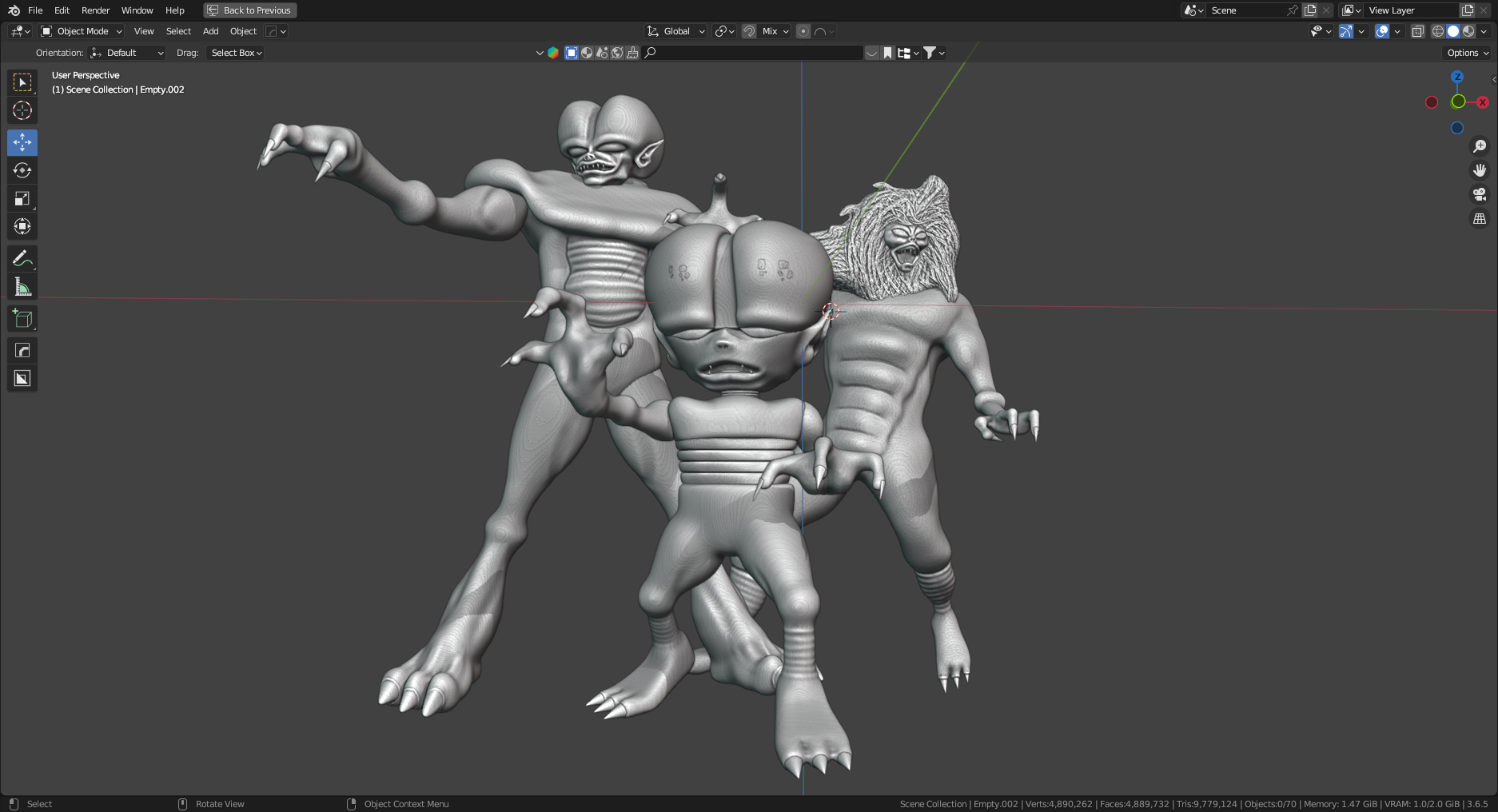Open the viewport Select menu
This screenshot has width=1498, height=812.
[x=178, y=31]
